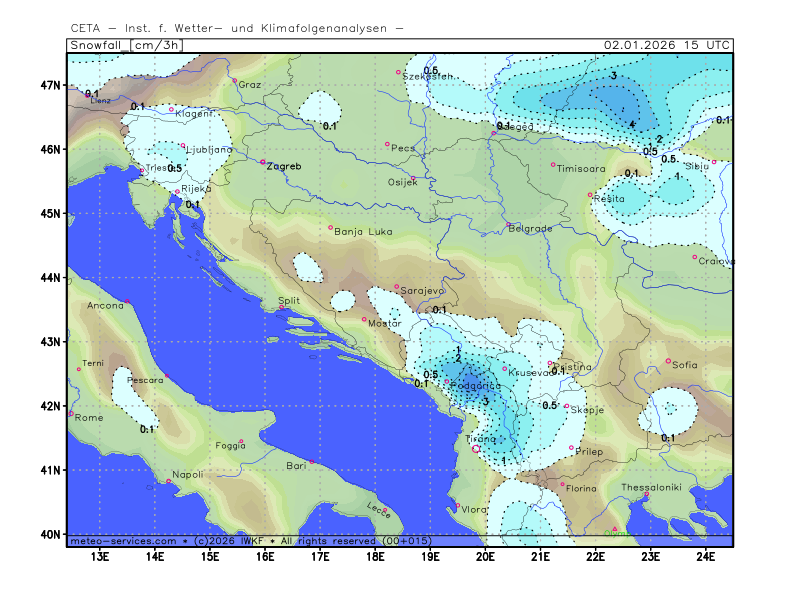Select the Rome city marker
Screen dimensions: 800x600
70,413
